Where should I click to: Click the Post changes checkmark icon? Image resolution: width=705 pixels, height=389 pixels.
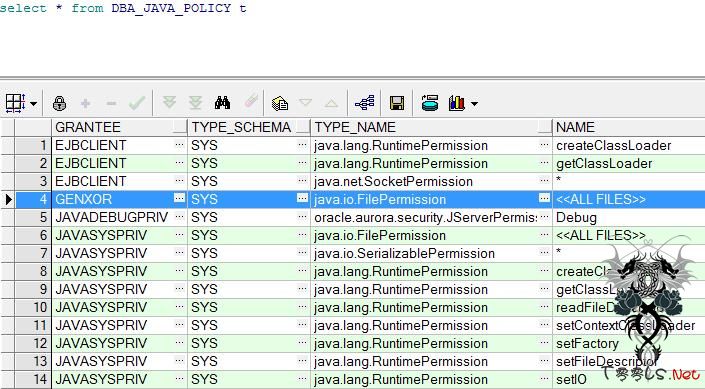click(x=137, y=103)
